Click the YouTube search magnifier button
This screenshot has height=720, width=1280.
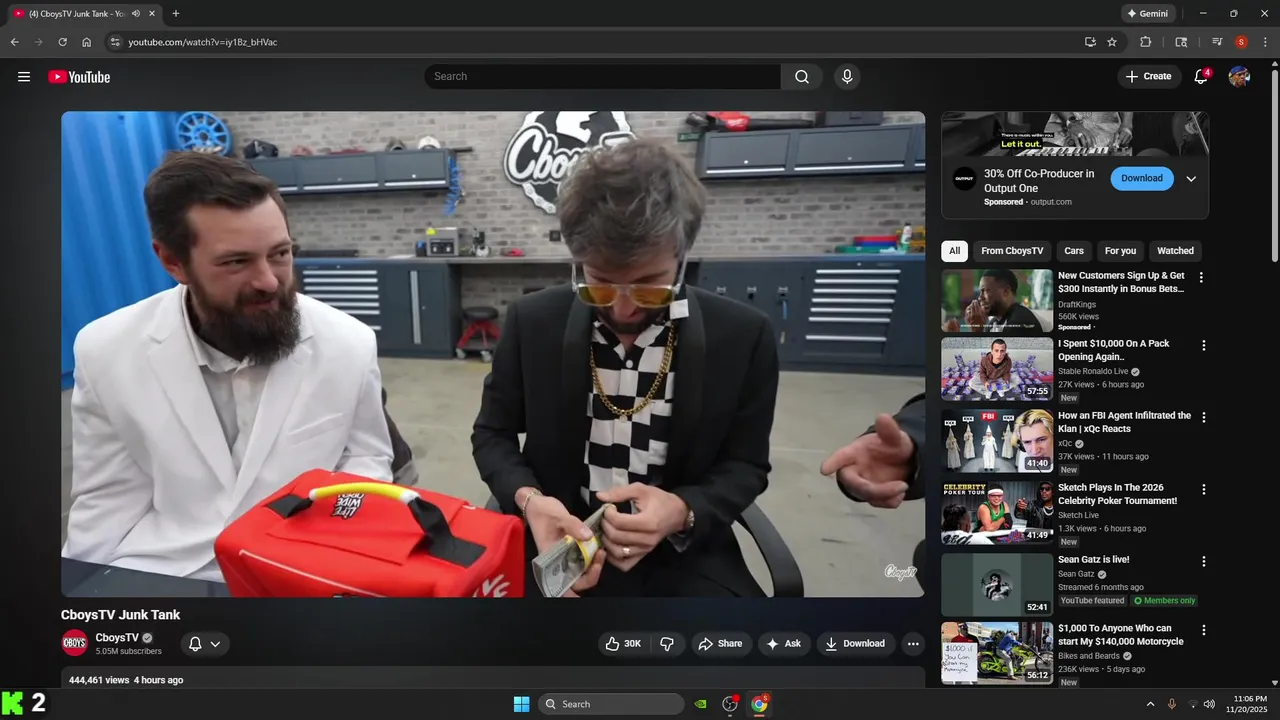click(x=802, y=77)
